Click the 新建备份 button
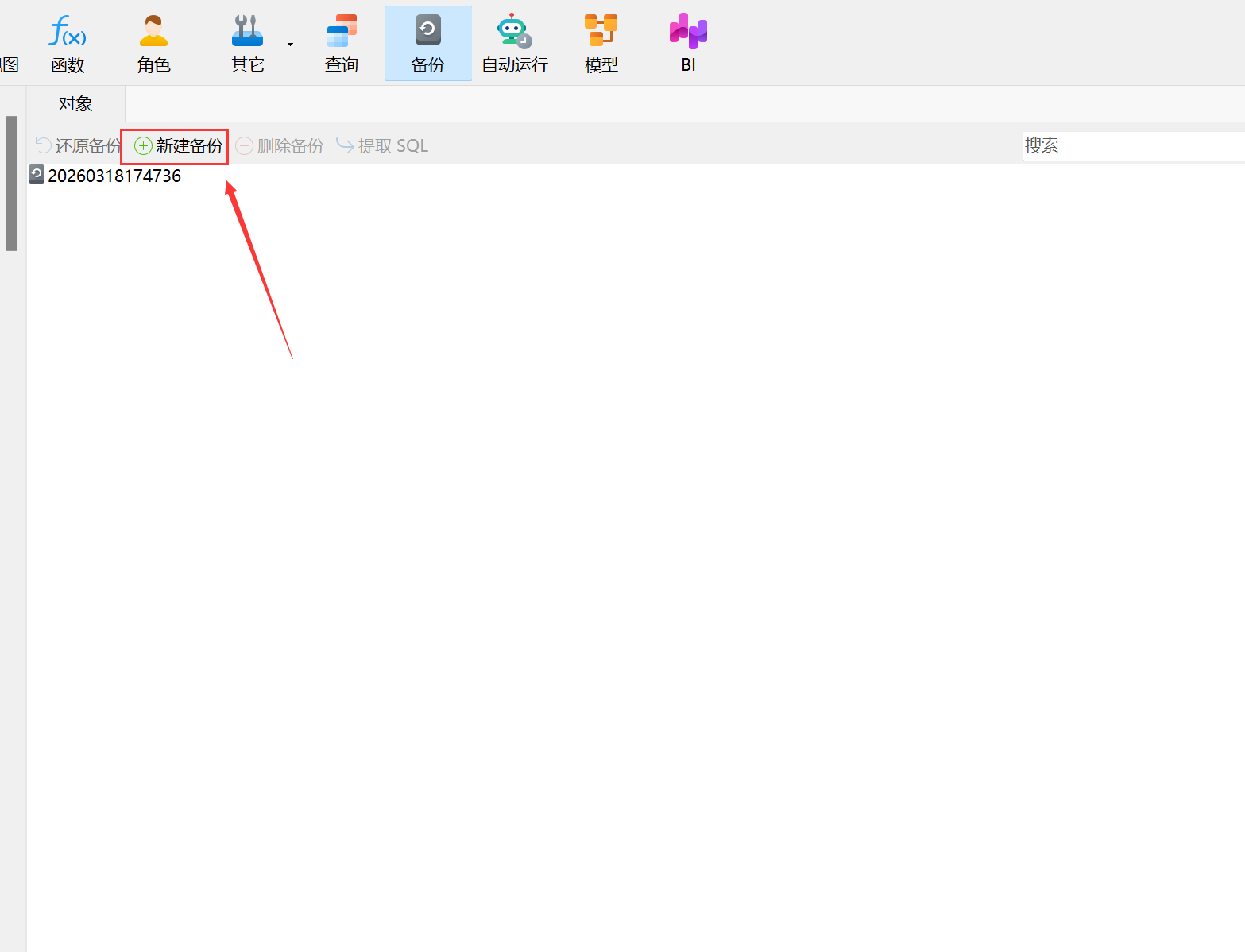The image size is (1245, 952). tap(179, 146)
